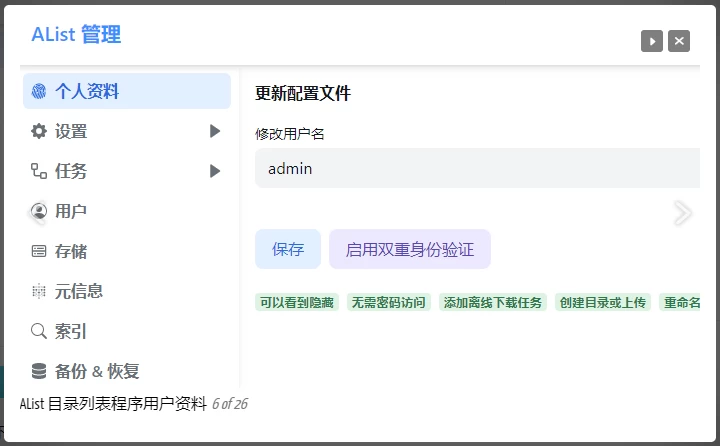Expand the 设置 submenu arrow

[x=215, y=131]
